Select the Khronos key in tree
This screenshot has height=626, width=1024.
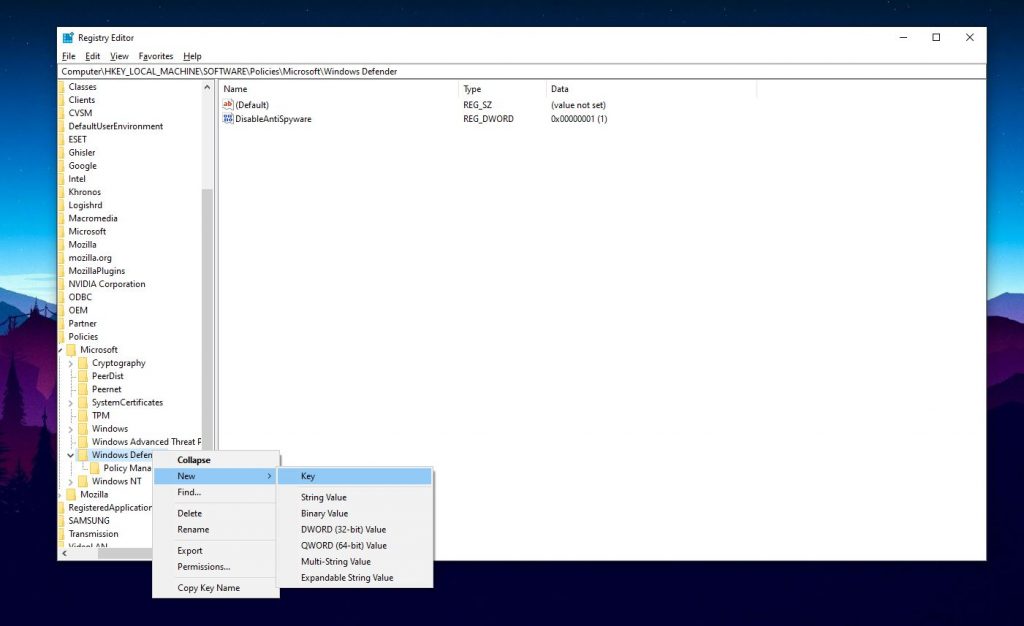pos(85,192)
